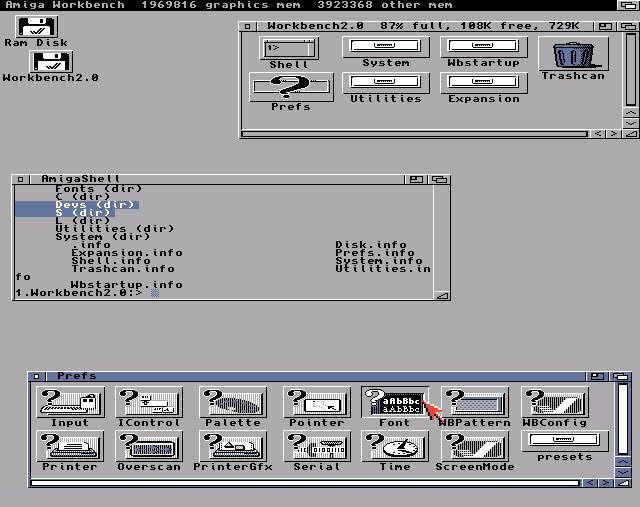Click Prefs window scroll down arrow
640x507 pixels.
[x=623, y=472]
